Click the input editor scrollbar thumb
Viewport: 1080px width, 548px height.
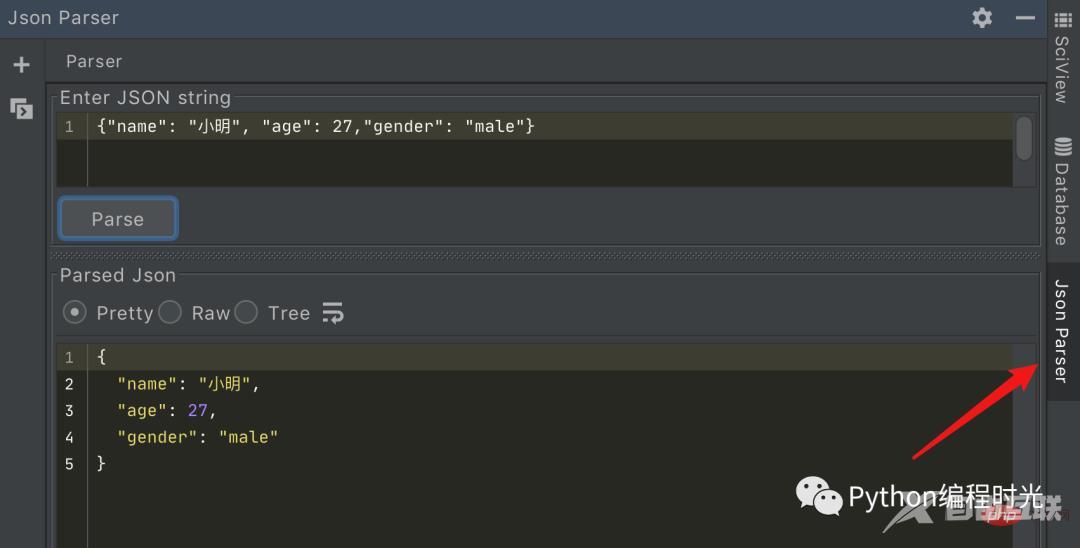pyautogui.click(x=1024, y=138)
